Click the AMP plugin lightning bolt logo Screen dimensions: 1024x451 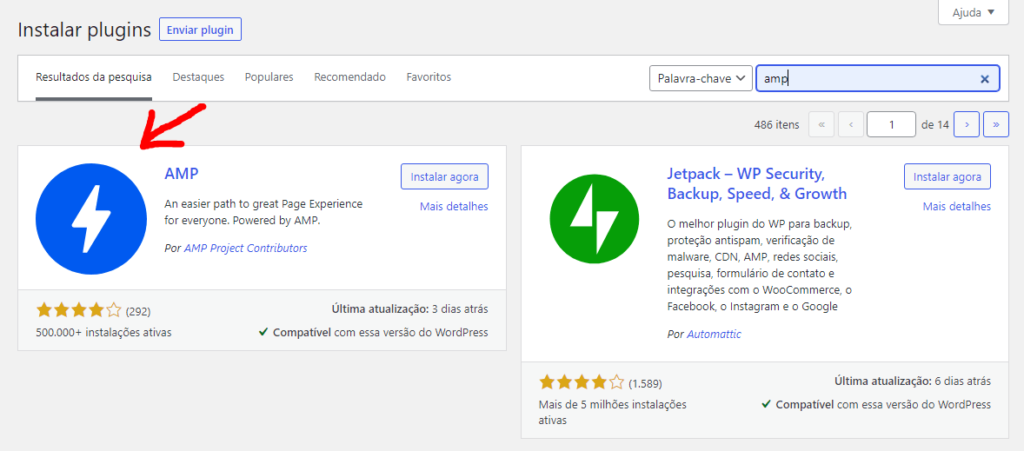click(x=92, y=221)
